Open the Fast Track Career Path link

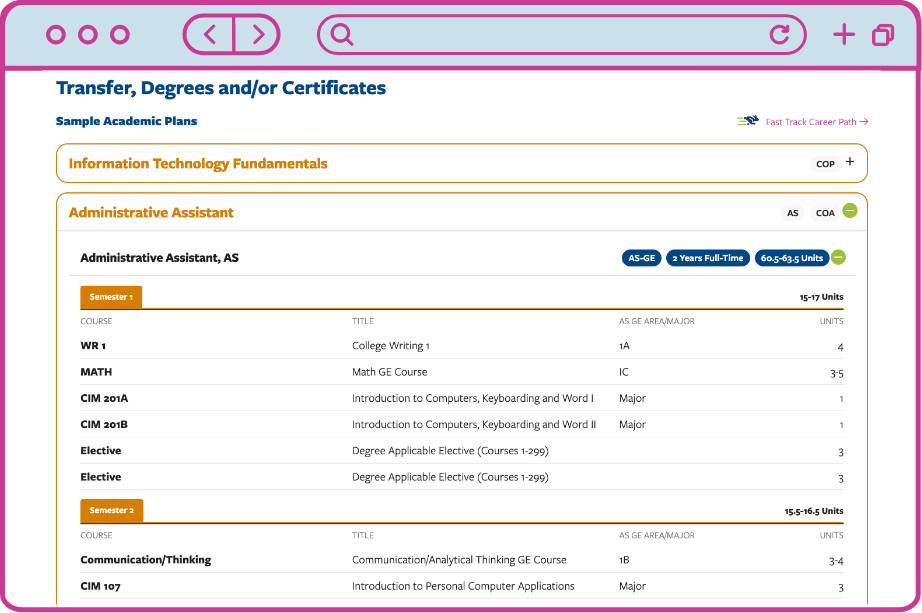[816, 122]
